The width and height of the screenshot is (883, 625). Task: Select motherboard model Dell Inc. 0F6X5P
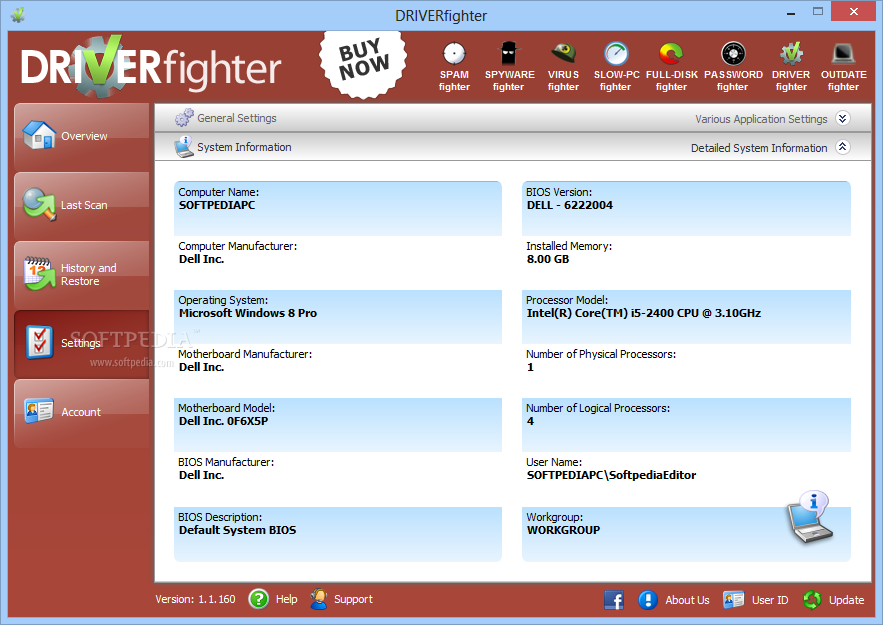click(224, 422)
